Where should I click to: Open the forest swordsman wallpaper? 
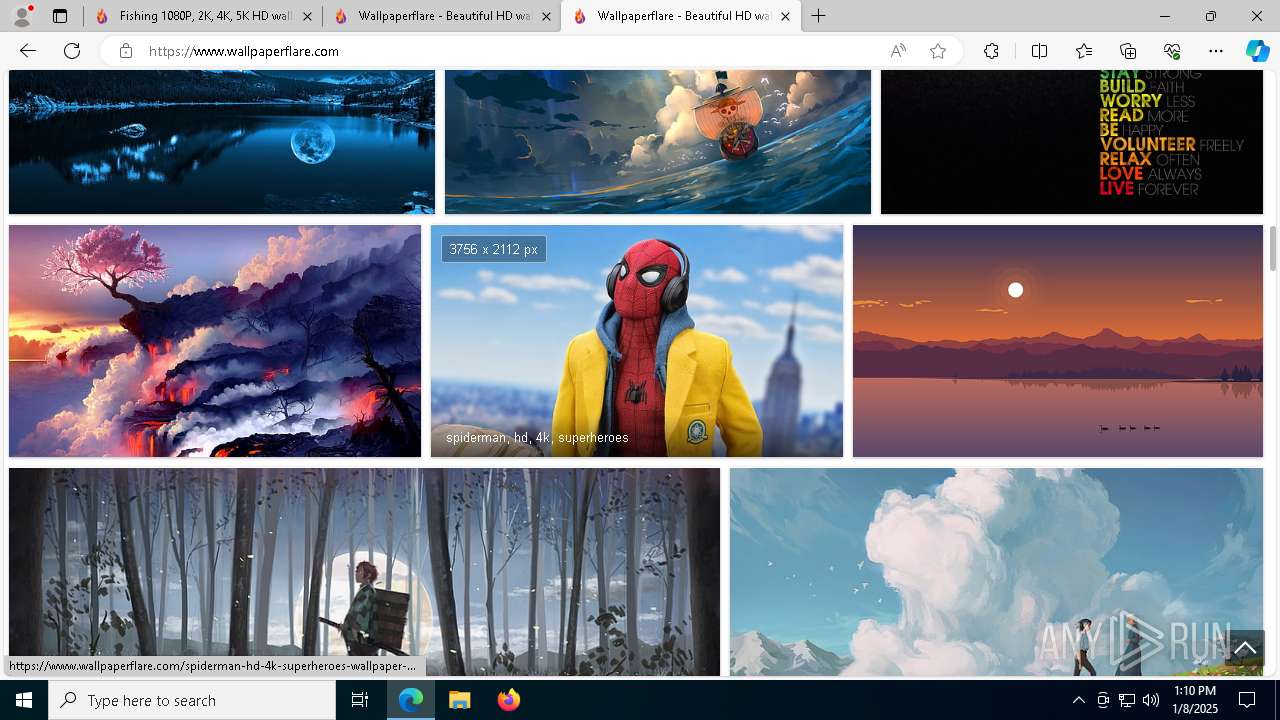[364, 572]
